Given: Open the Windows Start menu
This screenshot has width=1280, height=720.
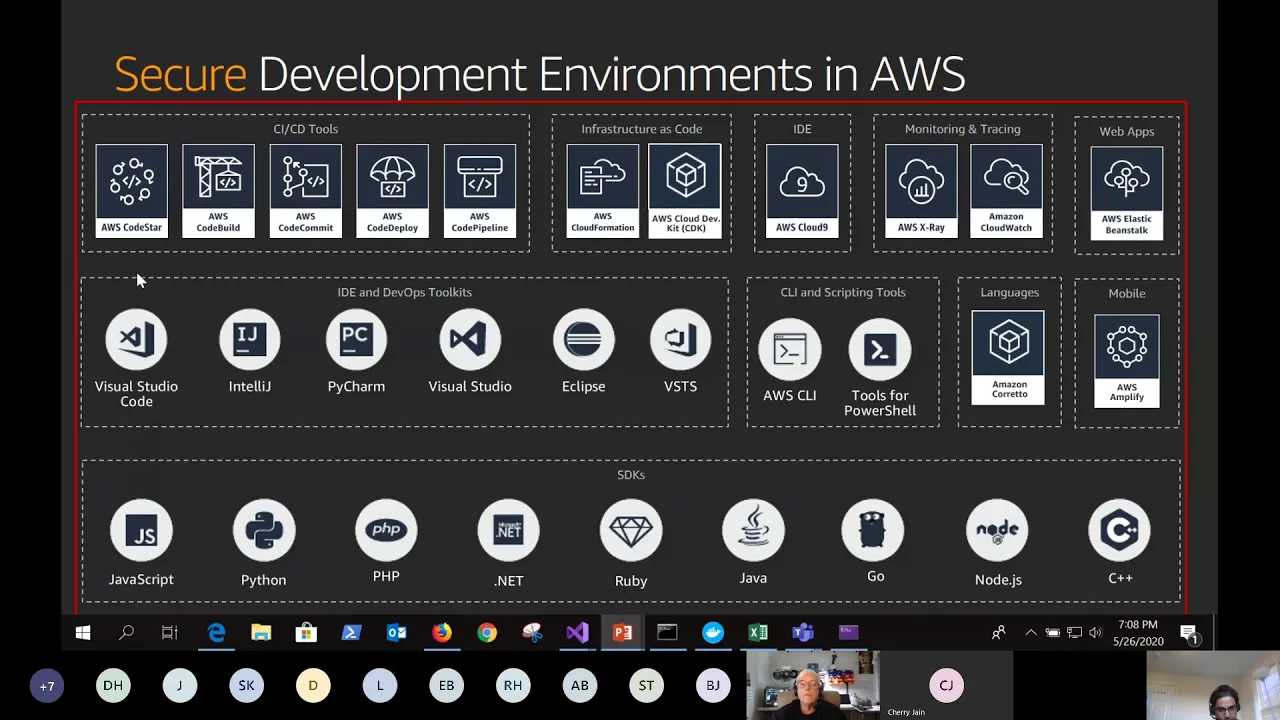Looking at the screenshot, I should [x=83, y=632].
